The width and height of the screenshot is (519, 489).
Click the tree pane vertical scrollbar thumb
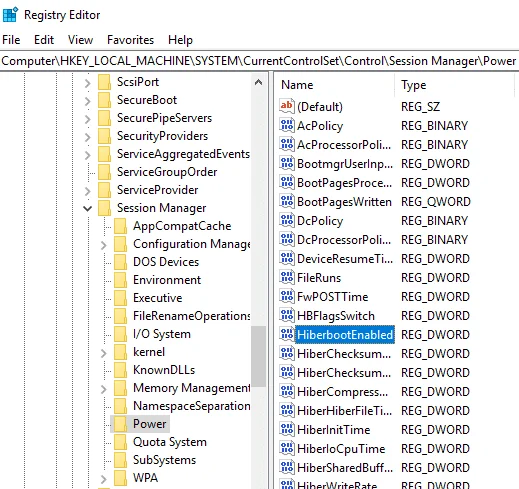click(258, 356)
